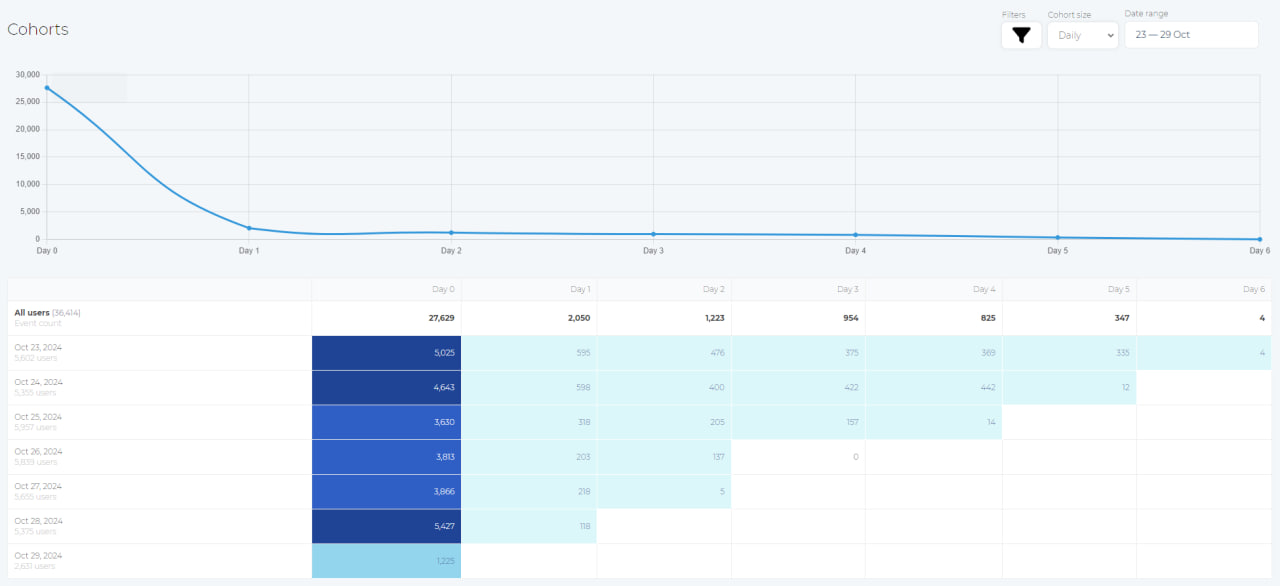Click the Day 6 chart data point

tap(1259, 239)
